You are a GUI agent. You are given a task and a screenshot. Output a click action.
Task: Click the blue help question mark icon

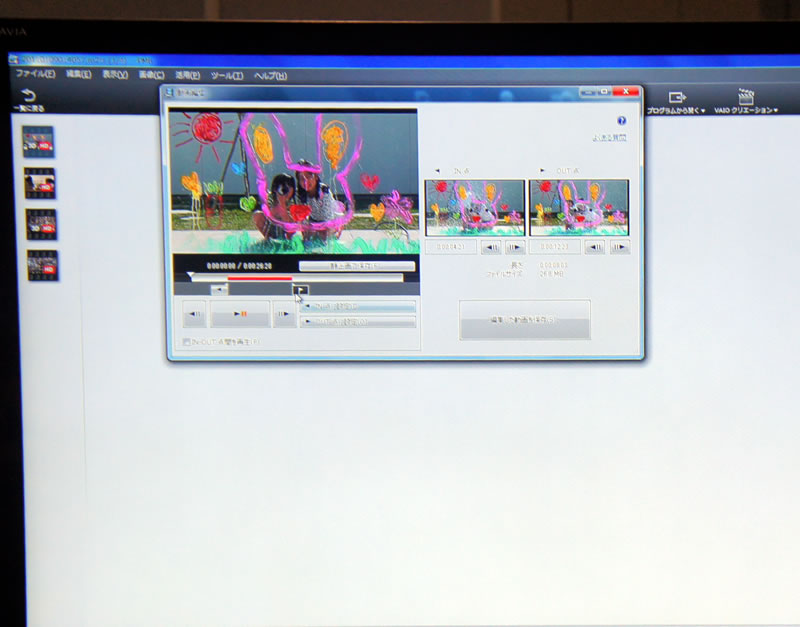pos(621,121)
